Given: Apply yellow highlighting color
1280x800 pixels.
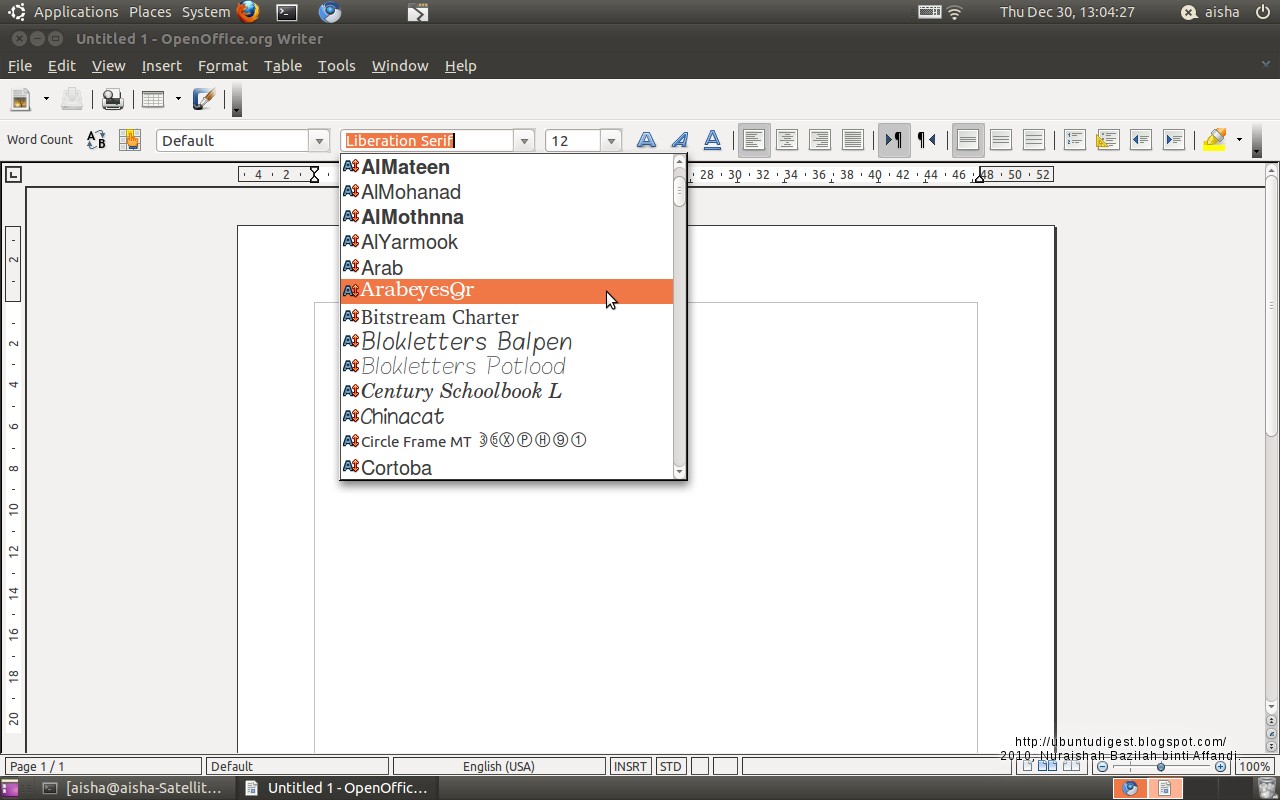Looking at the screenshot, I should (1215, 140).
